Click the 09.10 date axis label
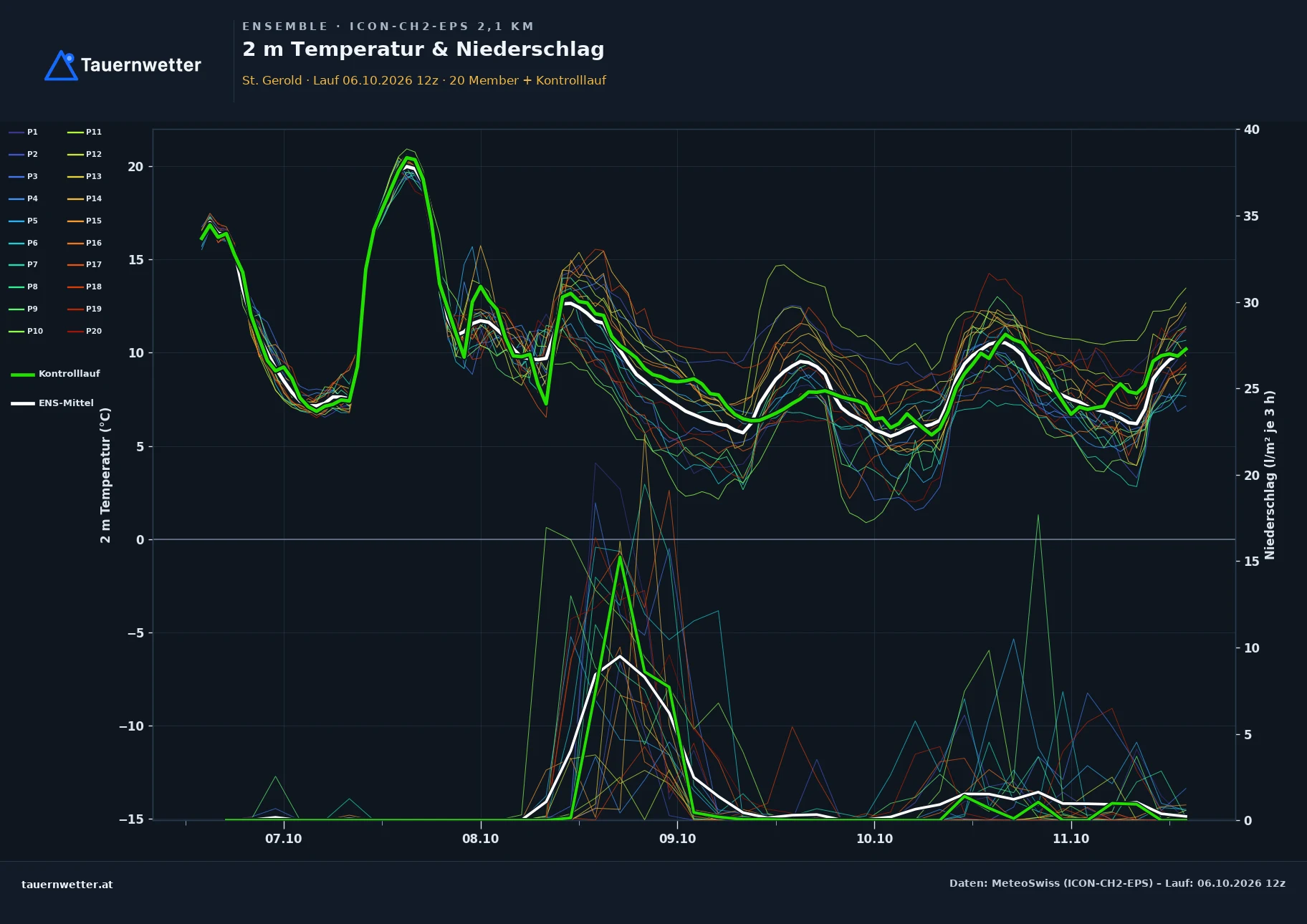This screenshot has width=1307, height=924. coord(677,839)
